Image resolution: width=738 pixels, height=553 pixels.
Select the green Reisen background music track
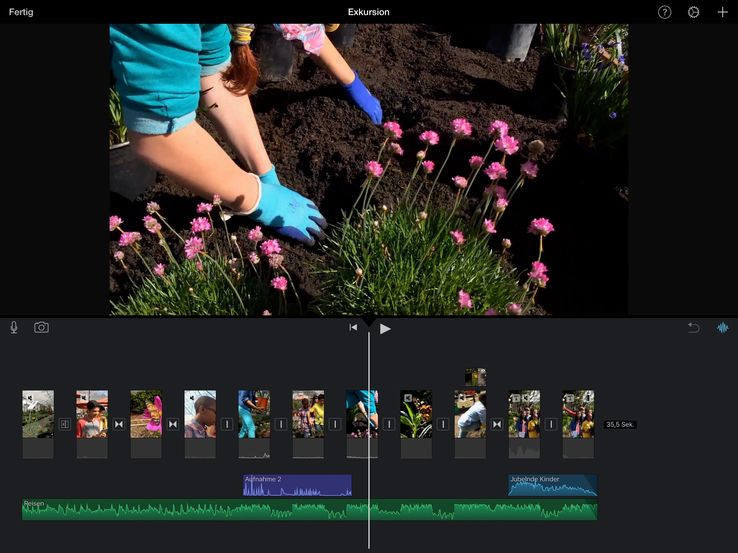click(x=310, y=510)
